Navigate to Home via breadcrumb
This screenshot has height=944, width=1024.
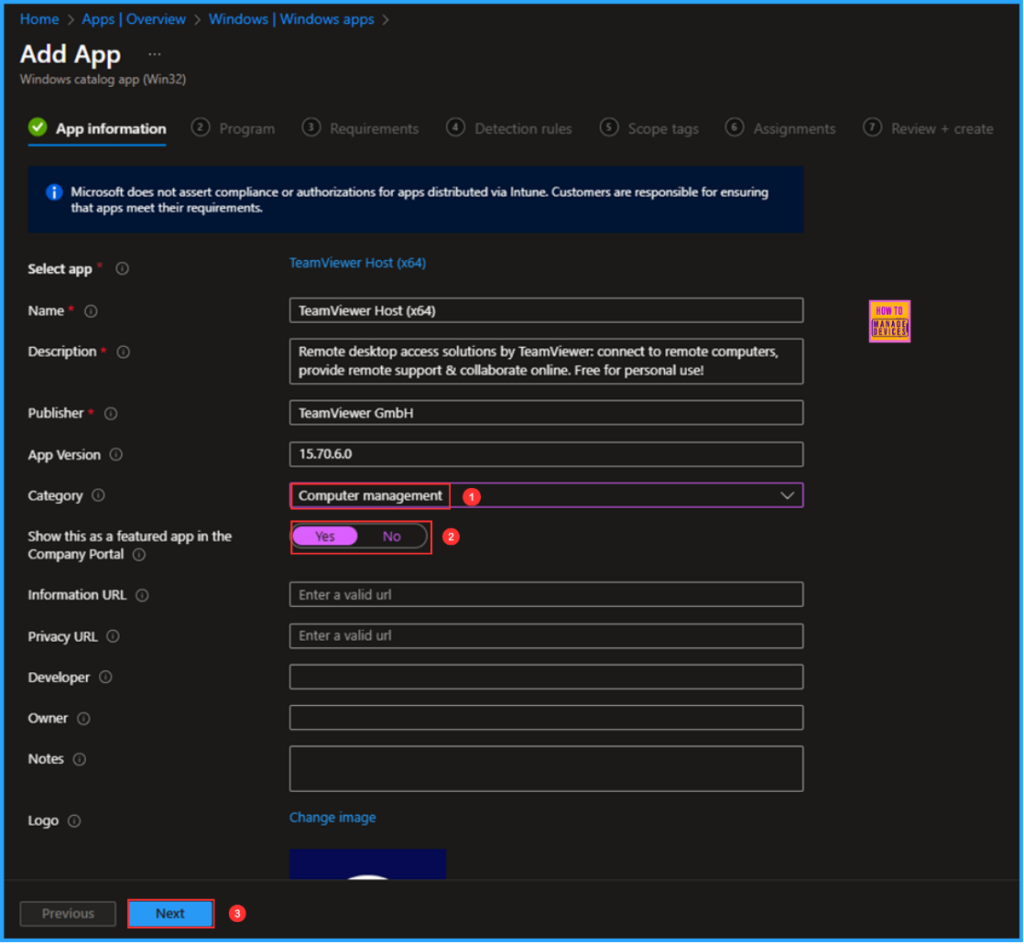(39, 18)
